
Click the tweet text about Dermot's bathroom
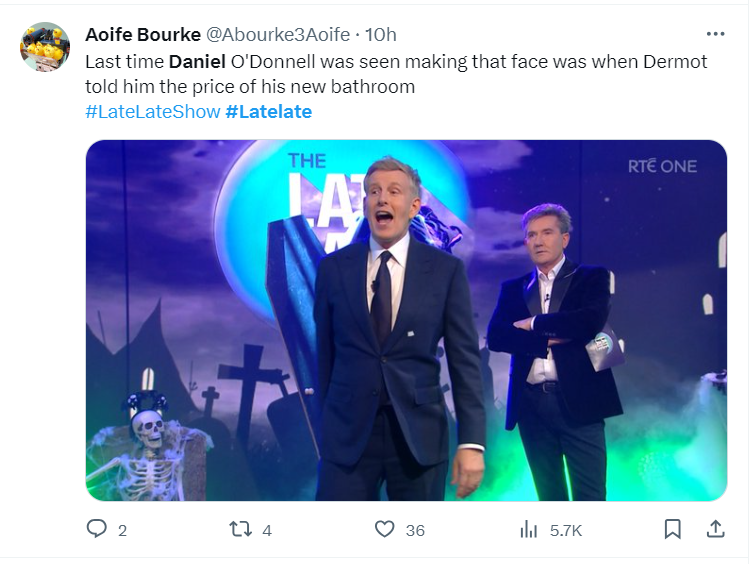point(395,73)
